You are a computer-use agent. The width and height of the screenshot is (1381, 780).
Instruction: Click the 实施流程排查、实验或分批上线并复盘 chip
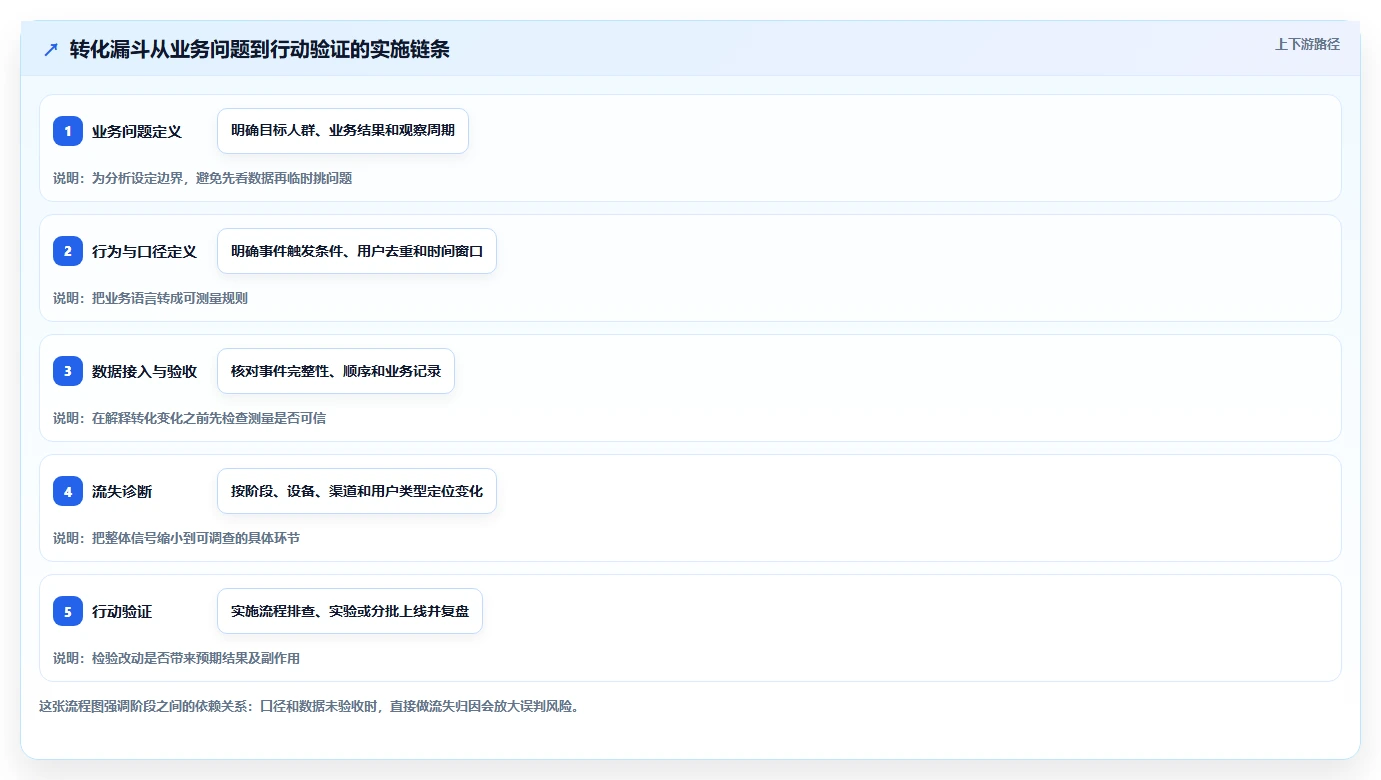click(x=350, y=611)
